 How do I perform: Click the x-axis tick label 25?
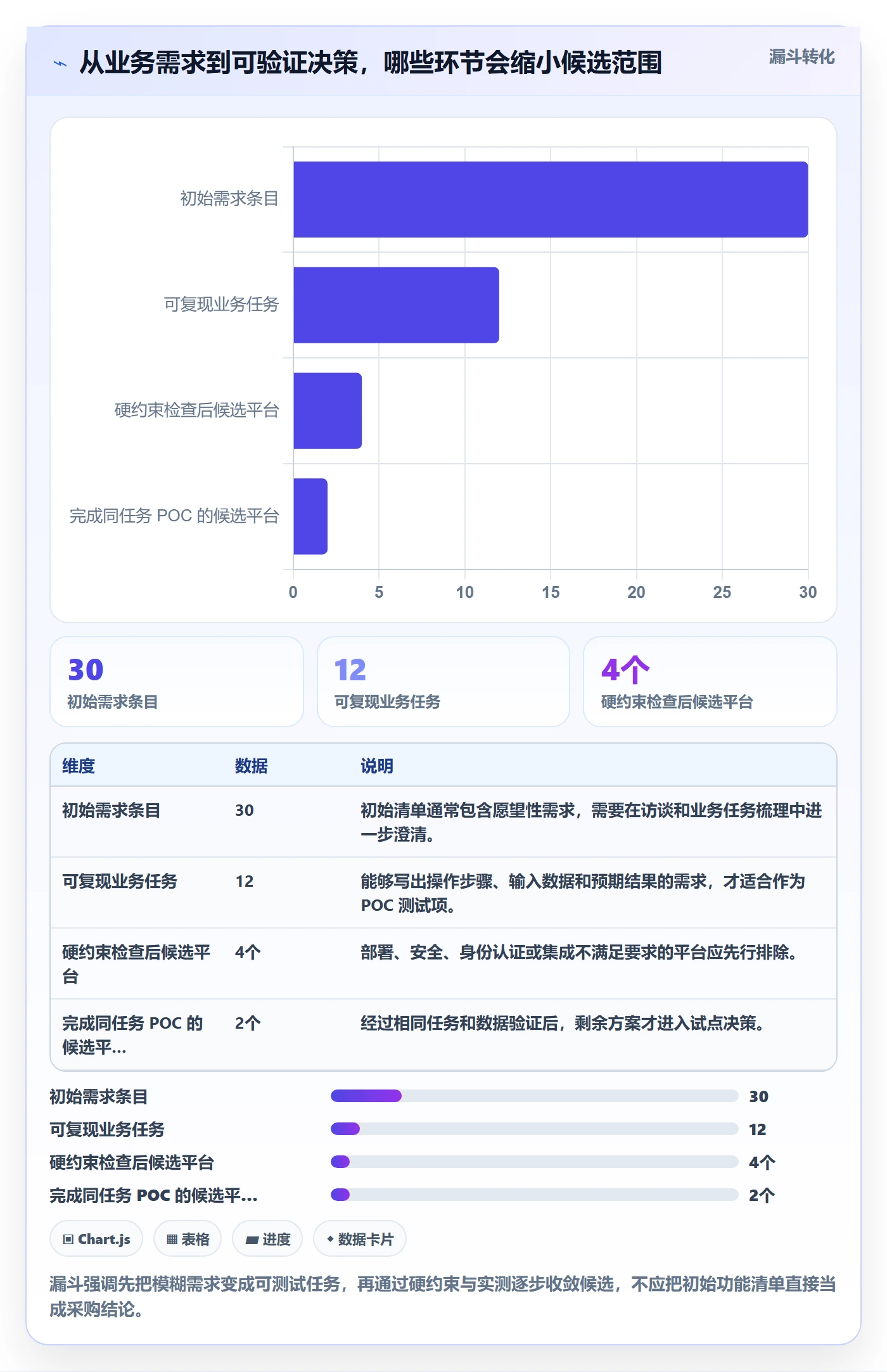[x=722, y=592]
